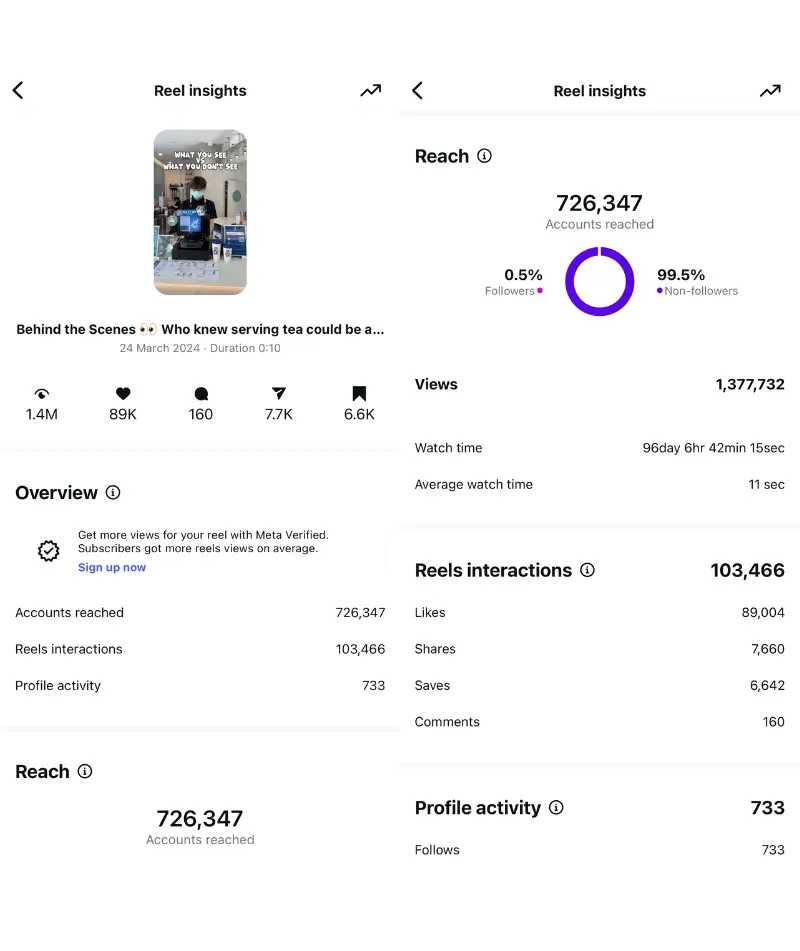Open info icon next to Profile activity heading
This screenshot has height=951, width=800.
coord(557,808)
